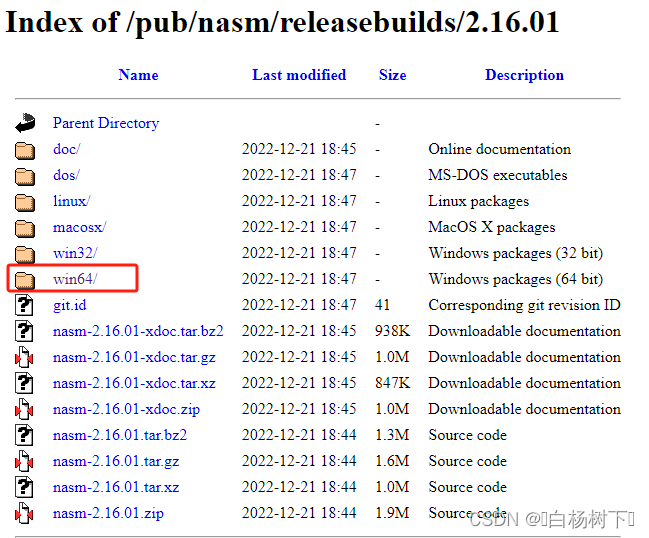Click the compressed icon beside nasm-2.16.01.tar.gz
The width and height of the screenshot is (649, 538).
24,461
